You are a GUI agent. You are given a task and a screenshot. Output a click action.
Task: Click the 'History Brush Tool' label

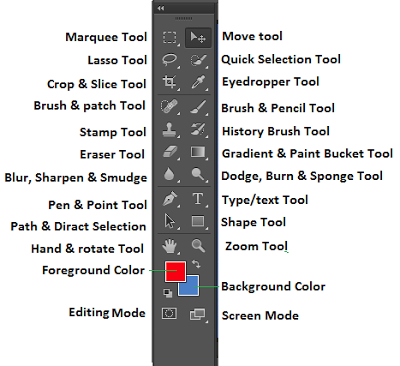[x=276, y=131]
